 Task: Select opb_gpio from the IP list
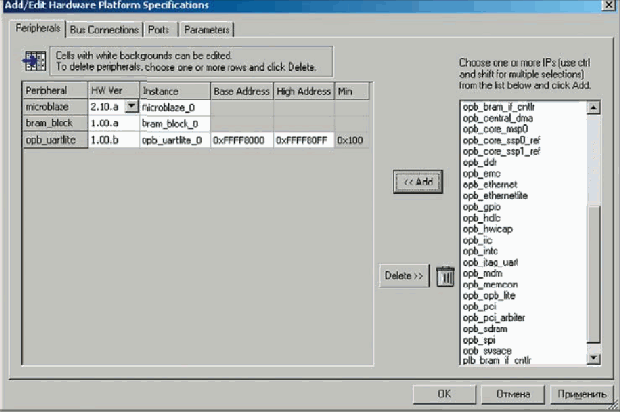coord(482,207)
